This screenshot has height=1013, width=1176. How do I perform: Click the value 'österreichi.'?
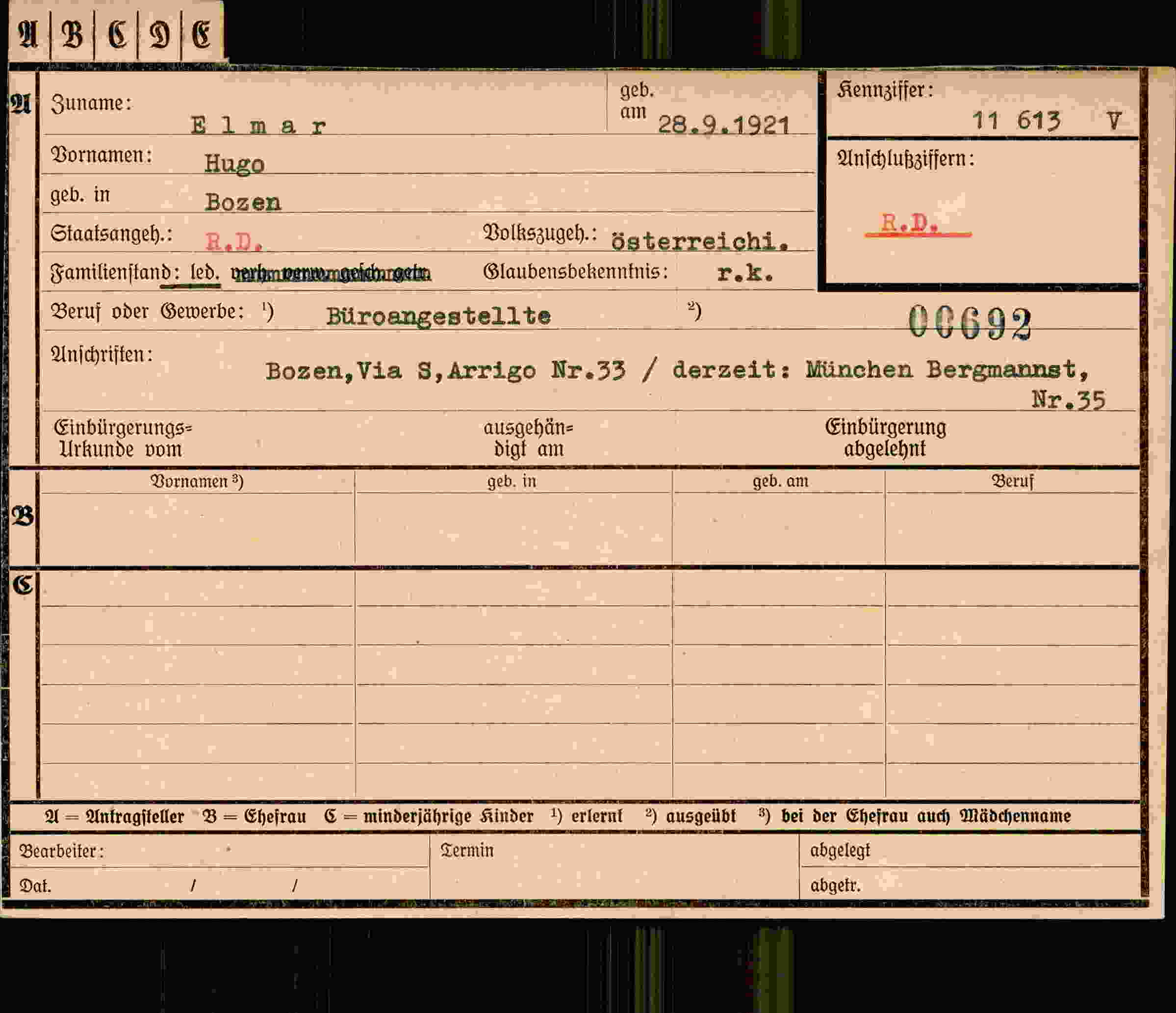click(x=700, y=241)
